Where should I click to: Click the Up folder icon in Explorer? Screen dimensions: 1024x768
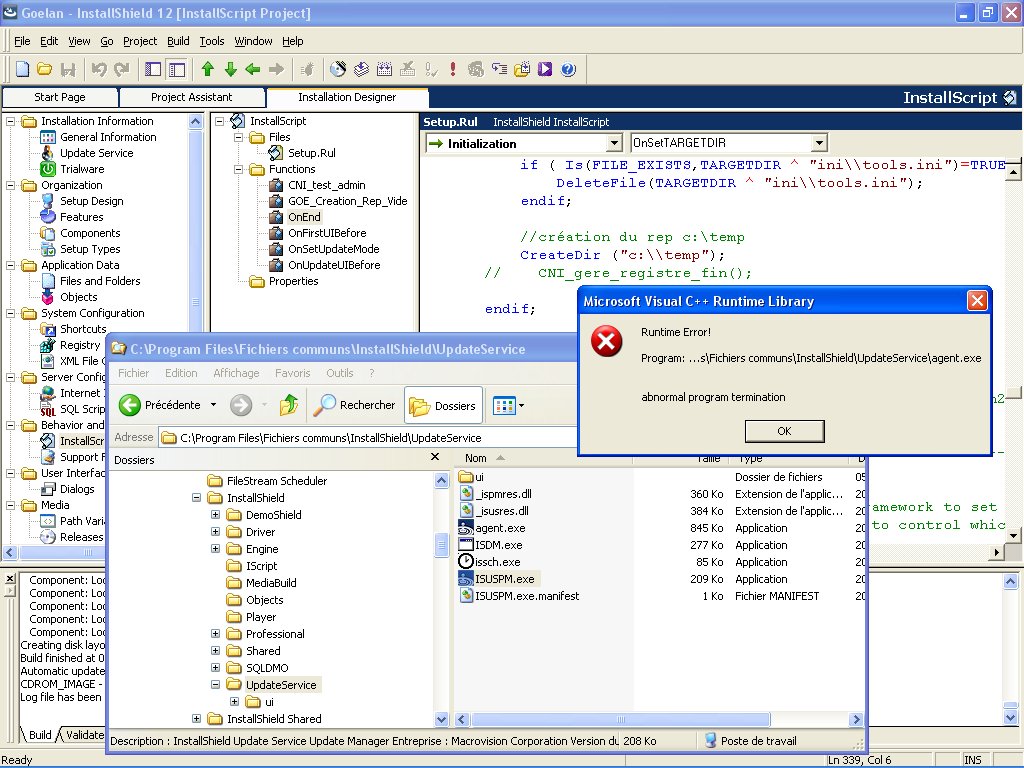(289, 405)
